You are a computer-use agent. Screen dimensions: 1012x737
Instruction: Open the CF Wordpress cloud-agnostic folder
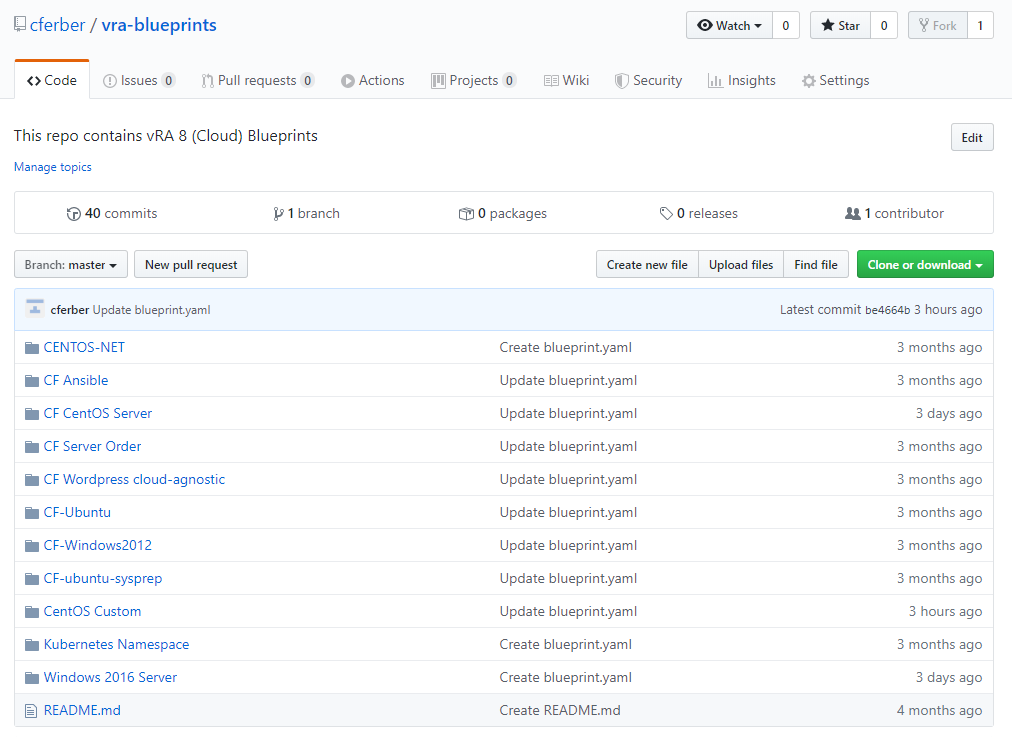[x=134, y=480]
